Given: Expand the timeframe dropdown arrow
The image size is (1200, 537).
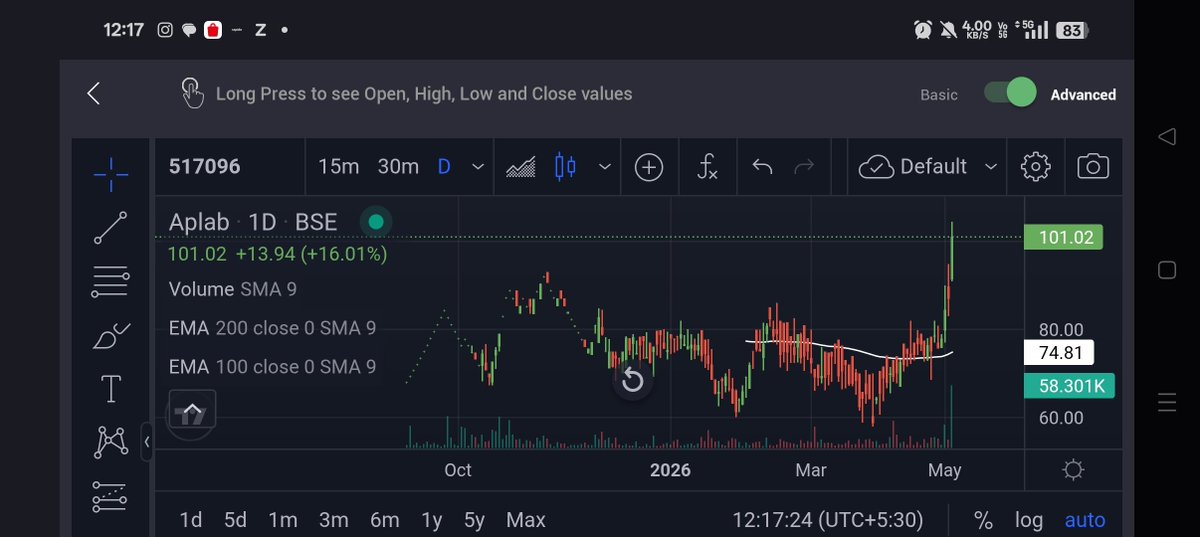Looking at the screenshot, I should pyautogui.click(x=478, y=167).
